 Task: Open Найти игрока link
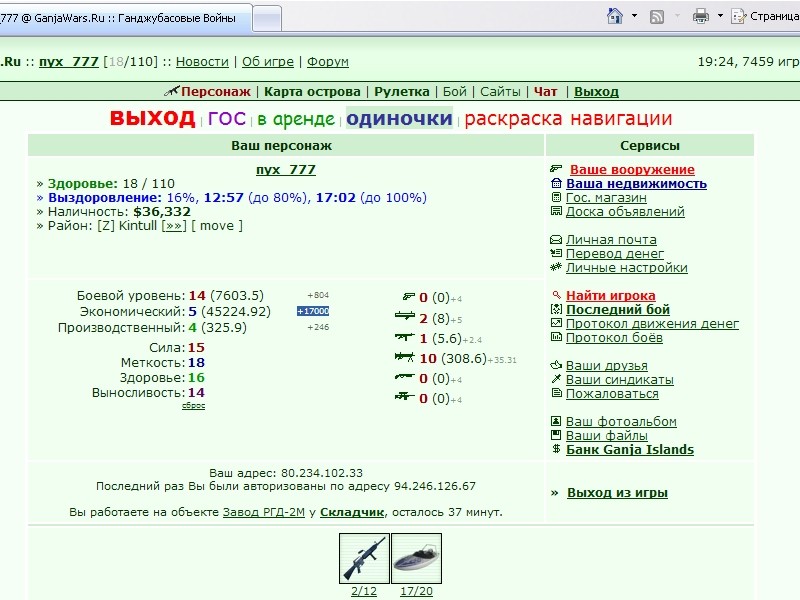click(x=611, y=295)
